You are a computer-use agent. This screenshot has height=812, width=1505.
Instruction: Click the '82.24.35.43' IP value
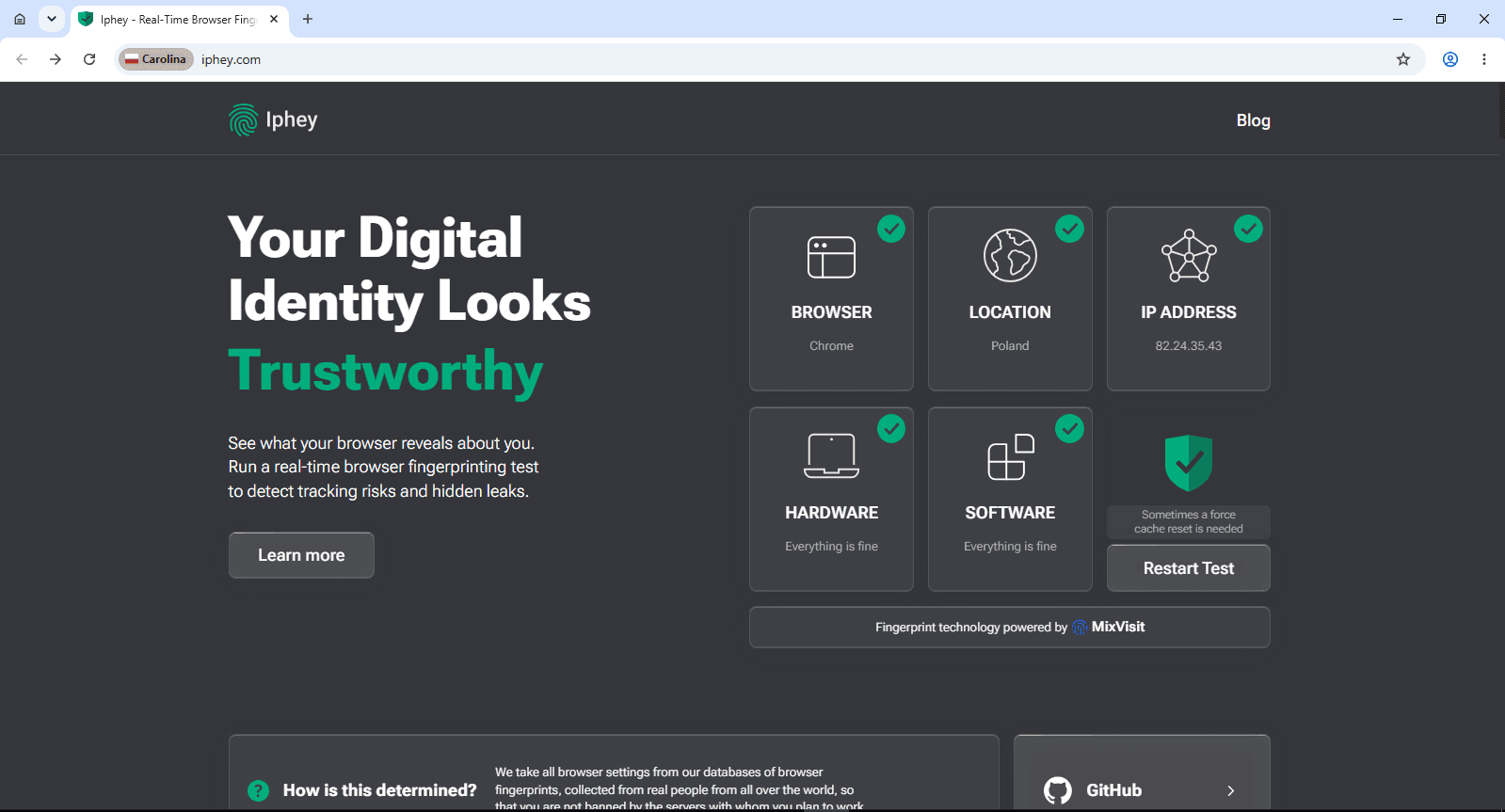pyautogui.click(x=1189, y=346)
